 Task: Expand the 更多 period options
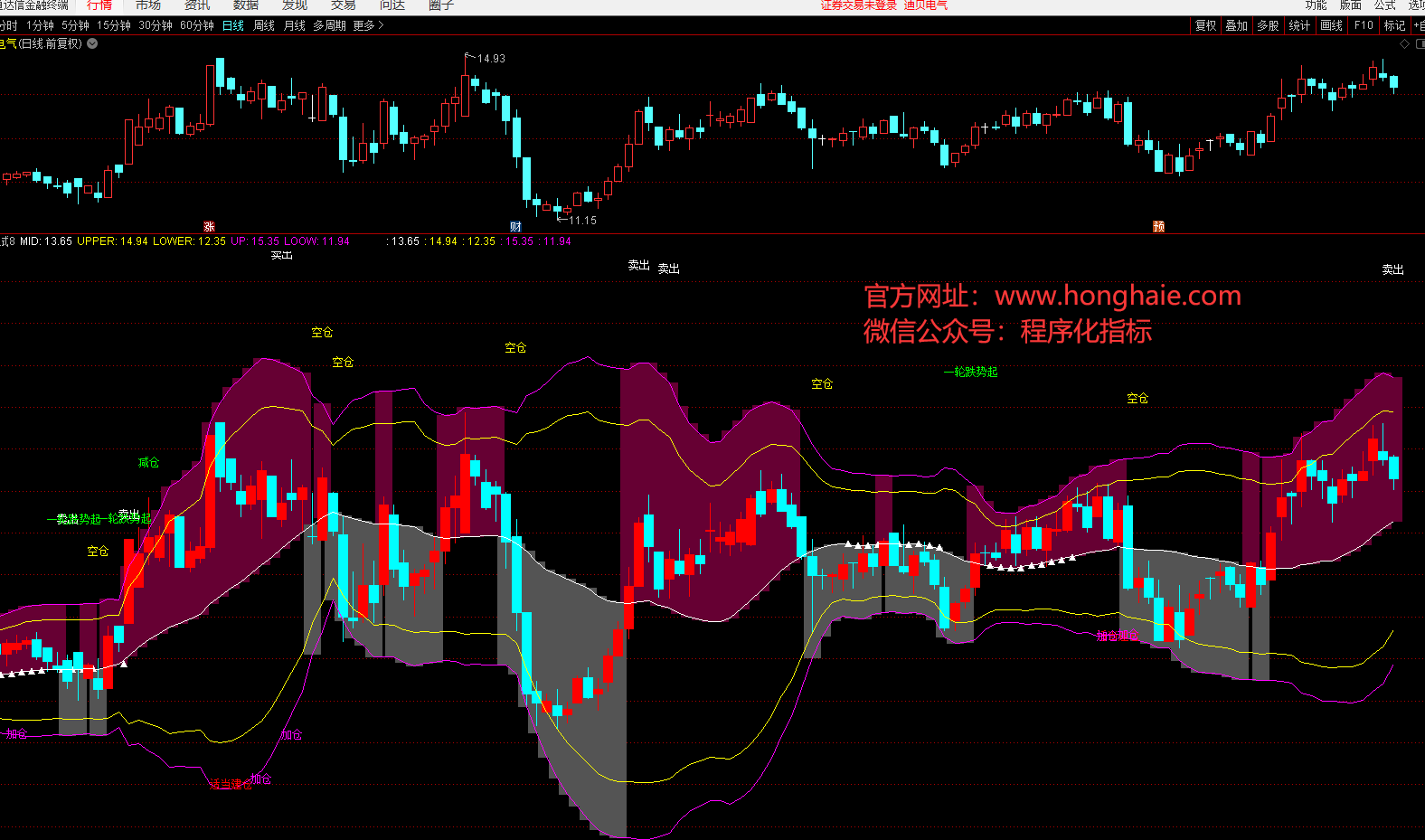tap(368, 25)
